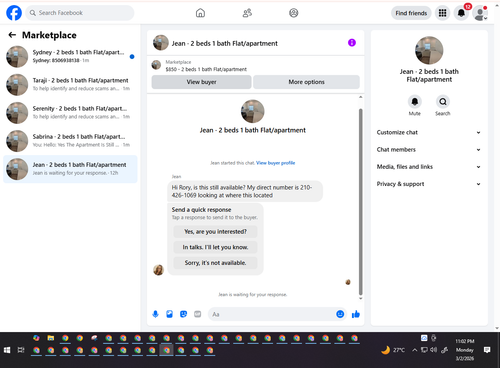Open Task View on the taskbar
The width and height of the screenshot is (500, 368).
pos(21,350)
